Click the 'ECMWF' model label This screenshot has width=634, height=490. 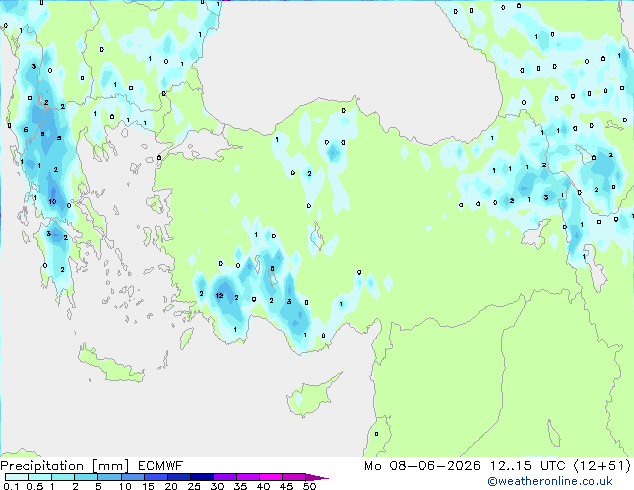161,466
